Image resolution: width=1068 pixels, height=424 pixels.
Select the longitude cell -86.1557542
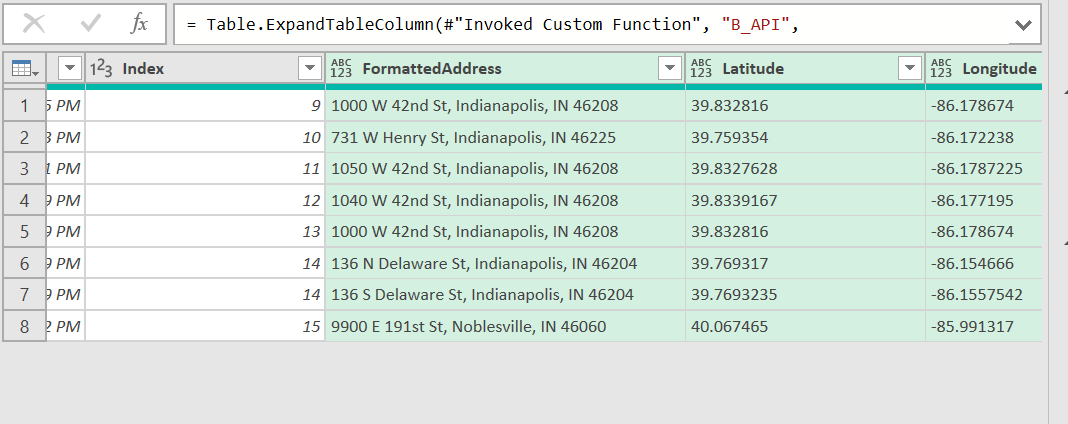(x=984, y=295)
